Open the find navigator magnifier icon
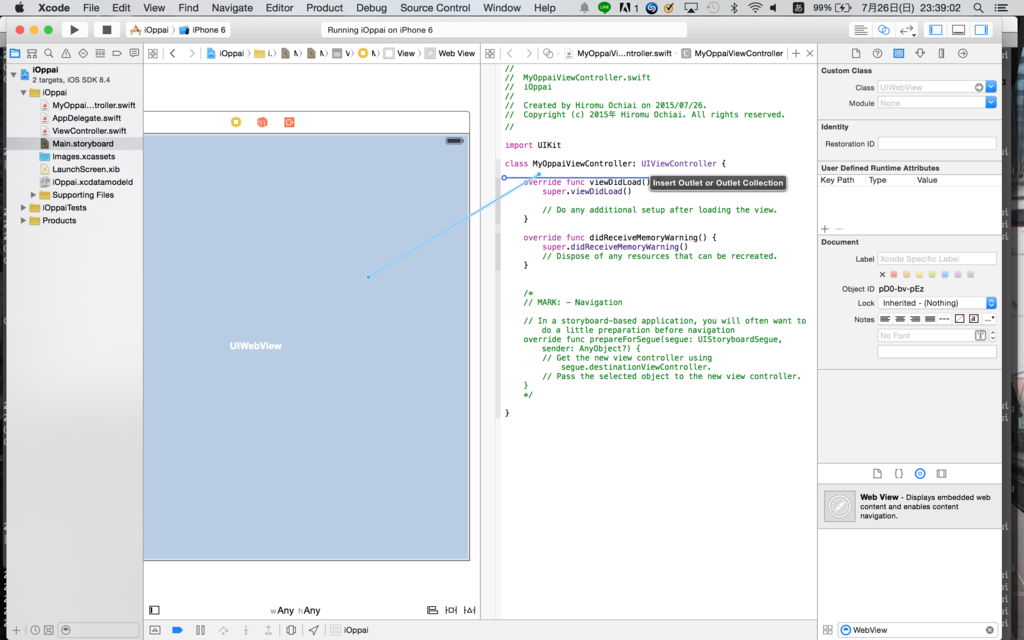The height and width of the screenshot is (640, 1024). click(49, 54)
